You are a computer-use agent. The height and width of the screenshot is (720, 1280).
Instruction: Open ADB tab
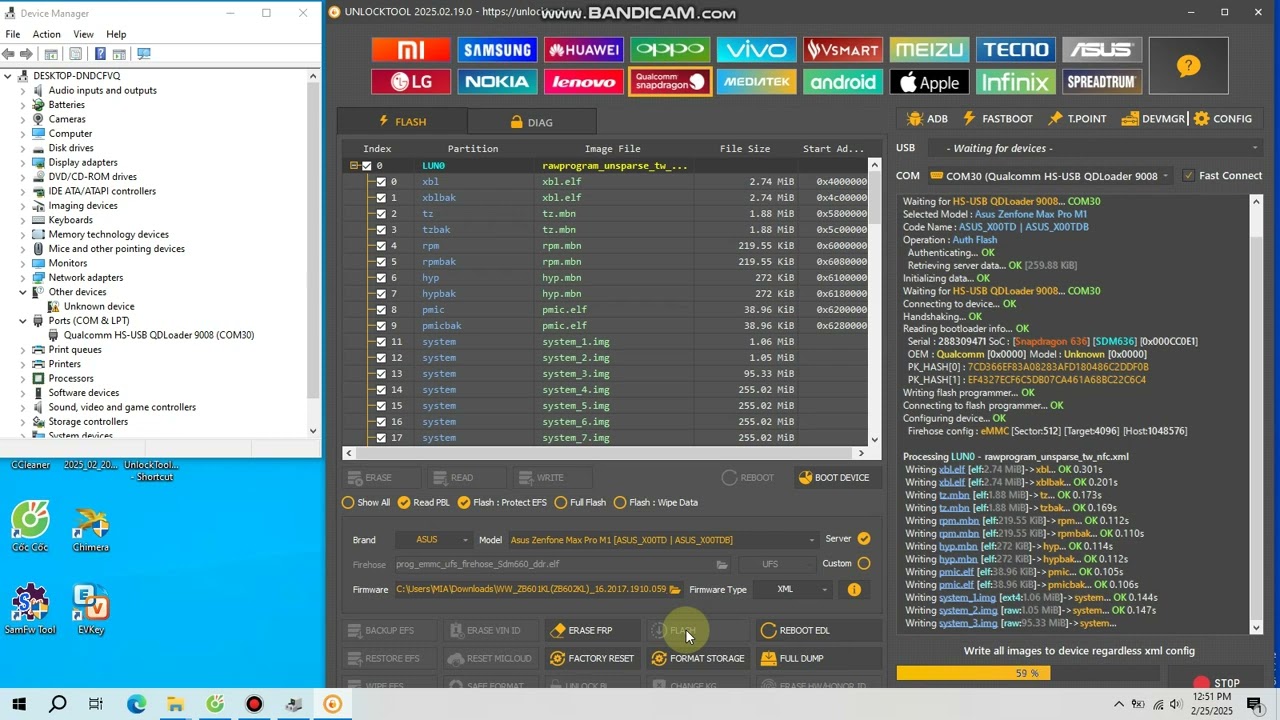coord(927,119)
